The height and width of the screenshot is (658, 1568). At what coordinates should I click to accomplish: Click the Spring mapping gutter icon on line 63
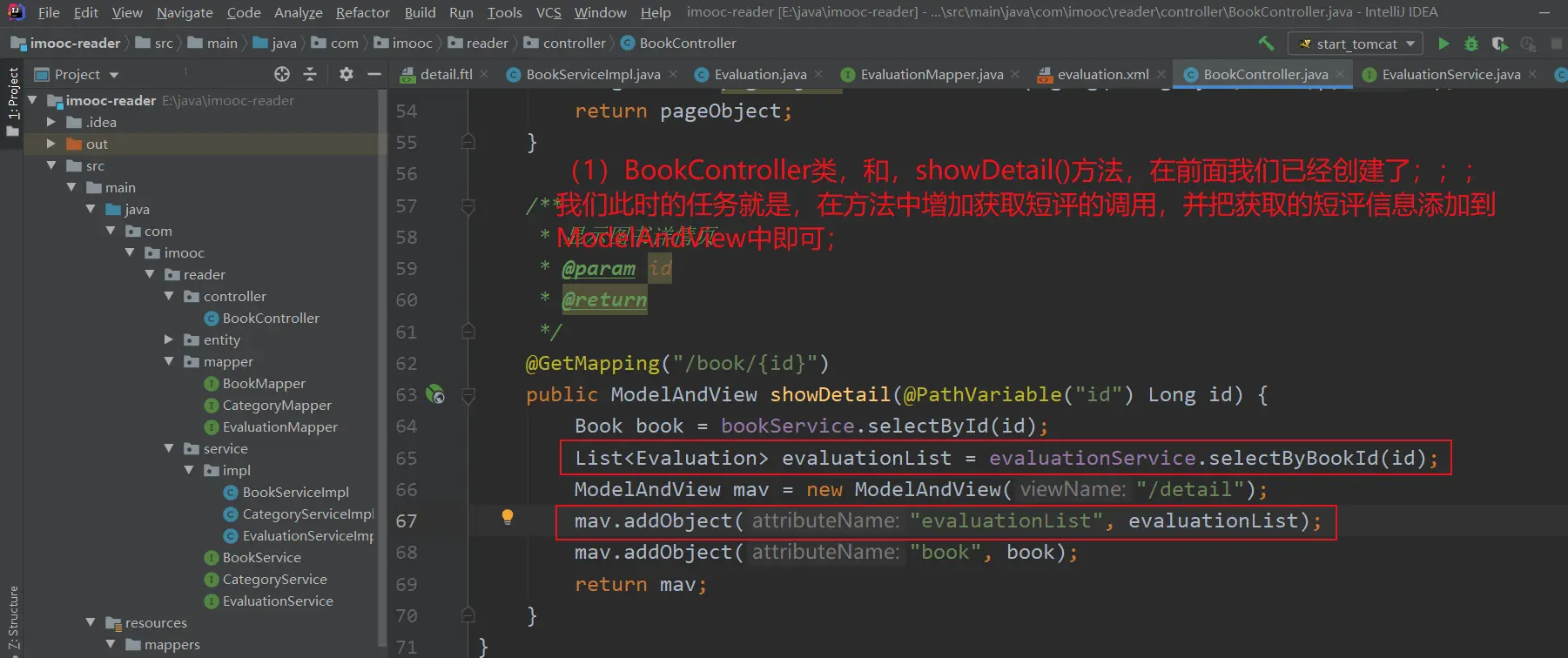tap(434, 395)
